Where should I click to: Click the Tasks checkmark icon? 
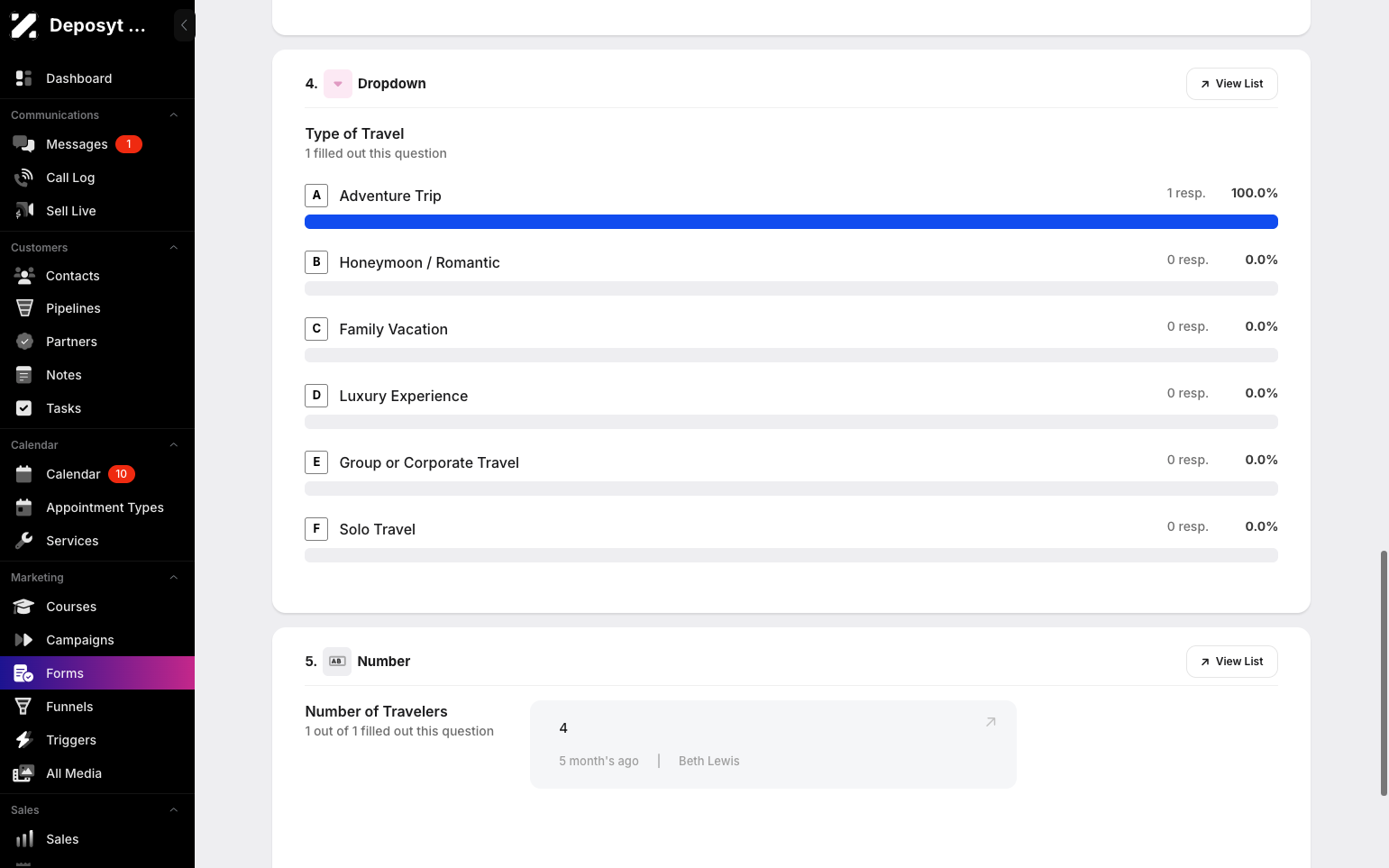(24, 408)
